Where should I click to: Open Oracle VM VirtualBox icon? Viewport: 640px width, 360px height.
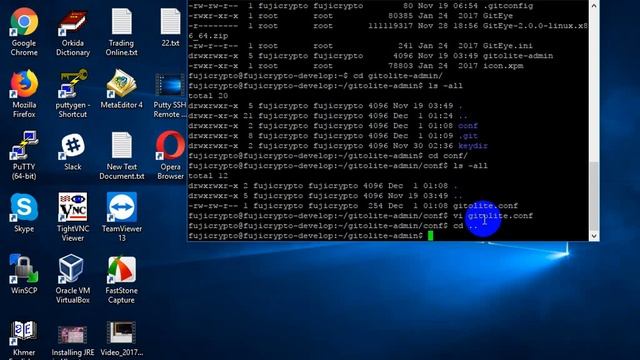pos(73,279)
